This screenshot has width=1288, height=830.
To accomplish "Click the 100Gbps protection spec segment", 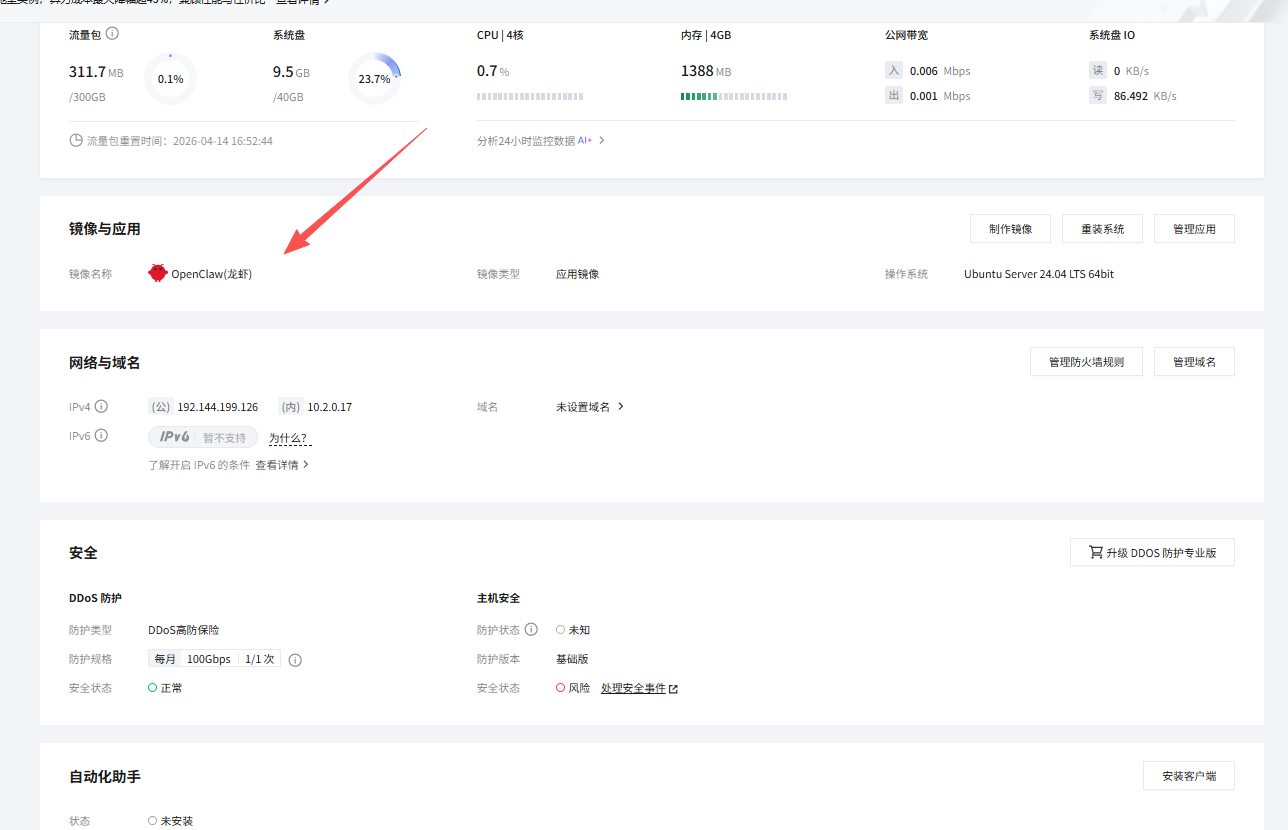I will point(209,659).
